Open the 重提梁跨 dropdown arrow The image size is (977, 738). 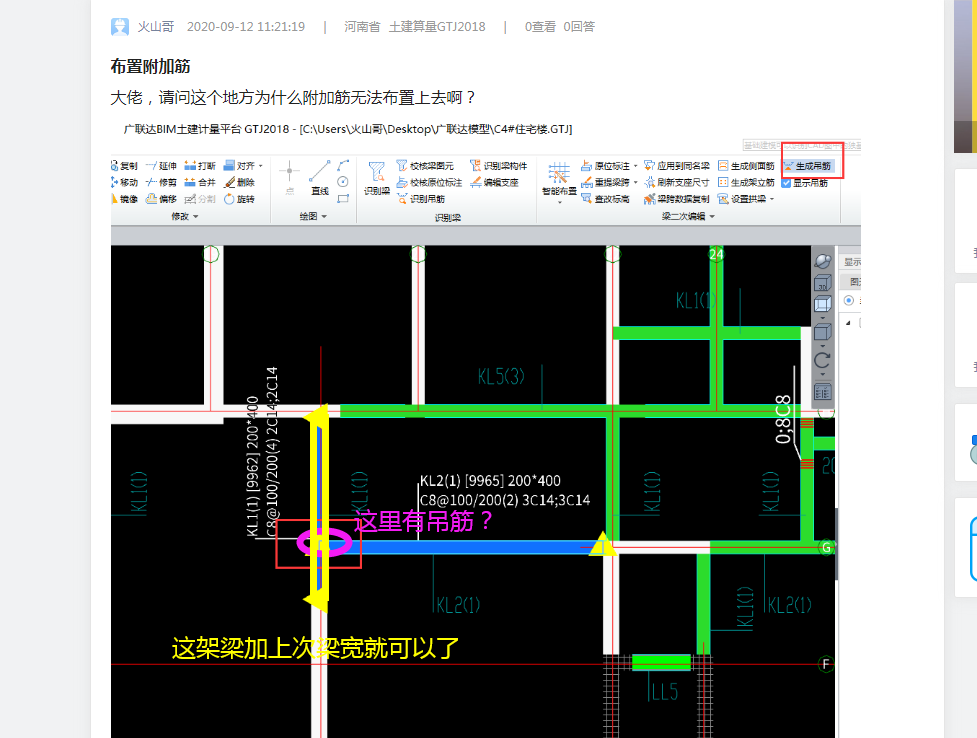pos(635,182)
